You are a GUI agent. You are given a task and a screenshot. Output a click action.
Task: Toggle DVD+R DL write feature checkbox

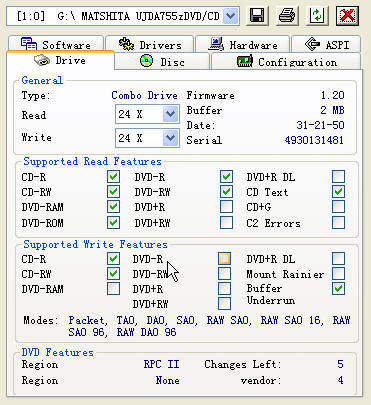[338, 259]
